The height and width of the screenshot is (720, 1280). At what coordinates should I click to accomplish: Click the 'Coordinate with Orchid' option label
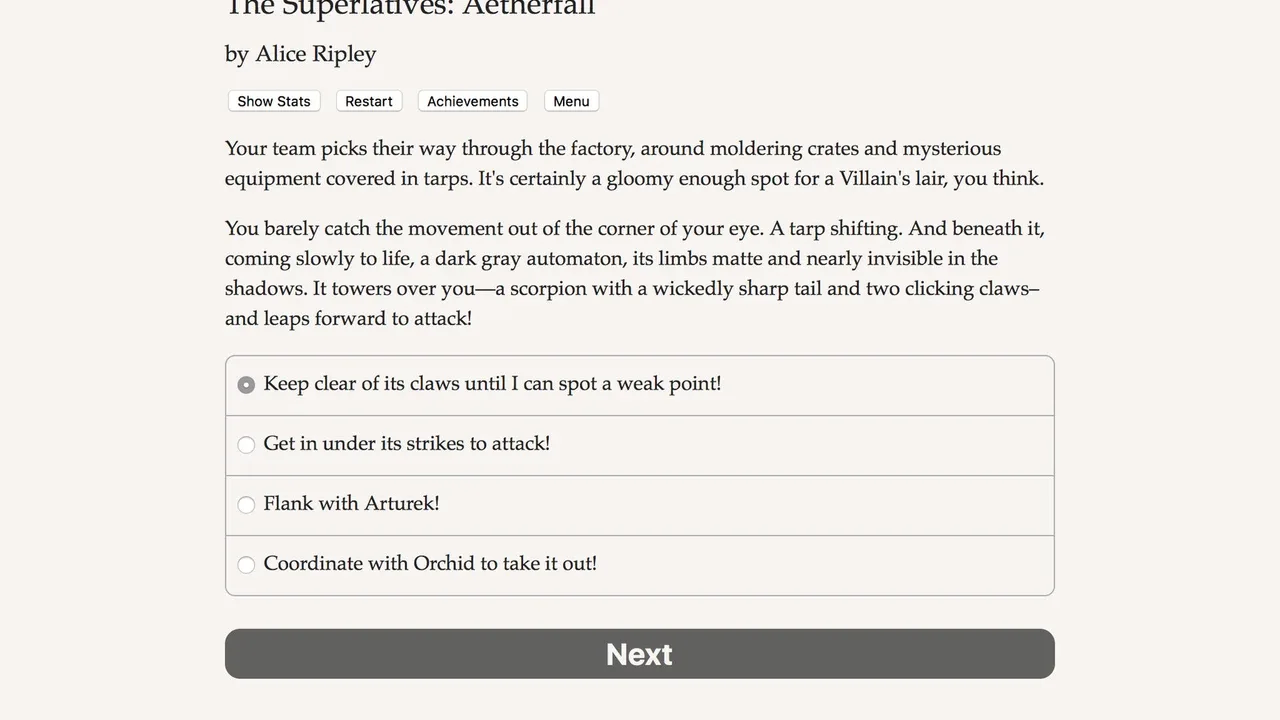(x=430, y=564)
